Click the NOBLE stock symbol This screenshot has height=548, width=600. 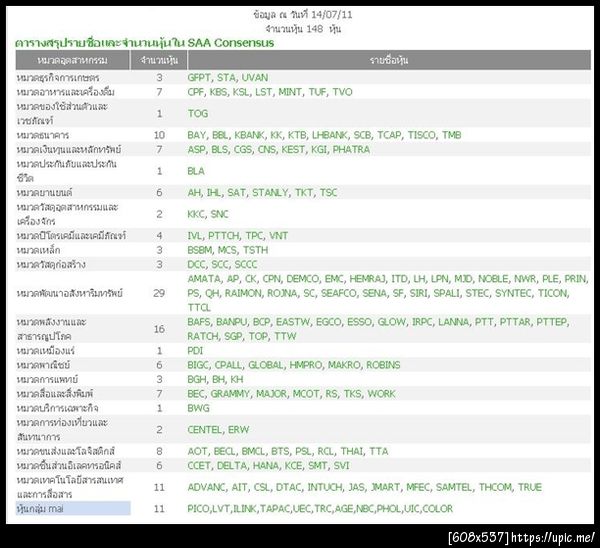[493, 279]
